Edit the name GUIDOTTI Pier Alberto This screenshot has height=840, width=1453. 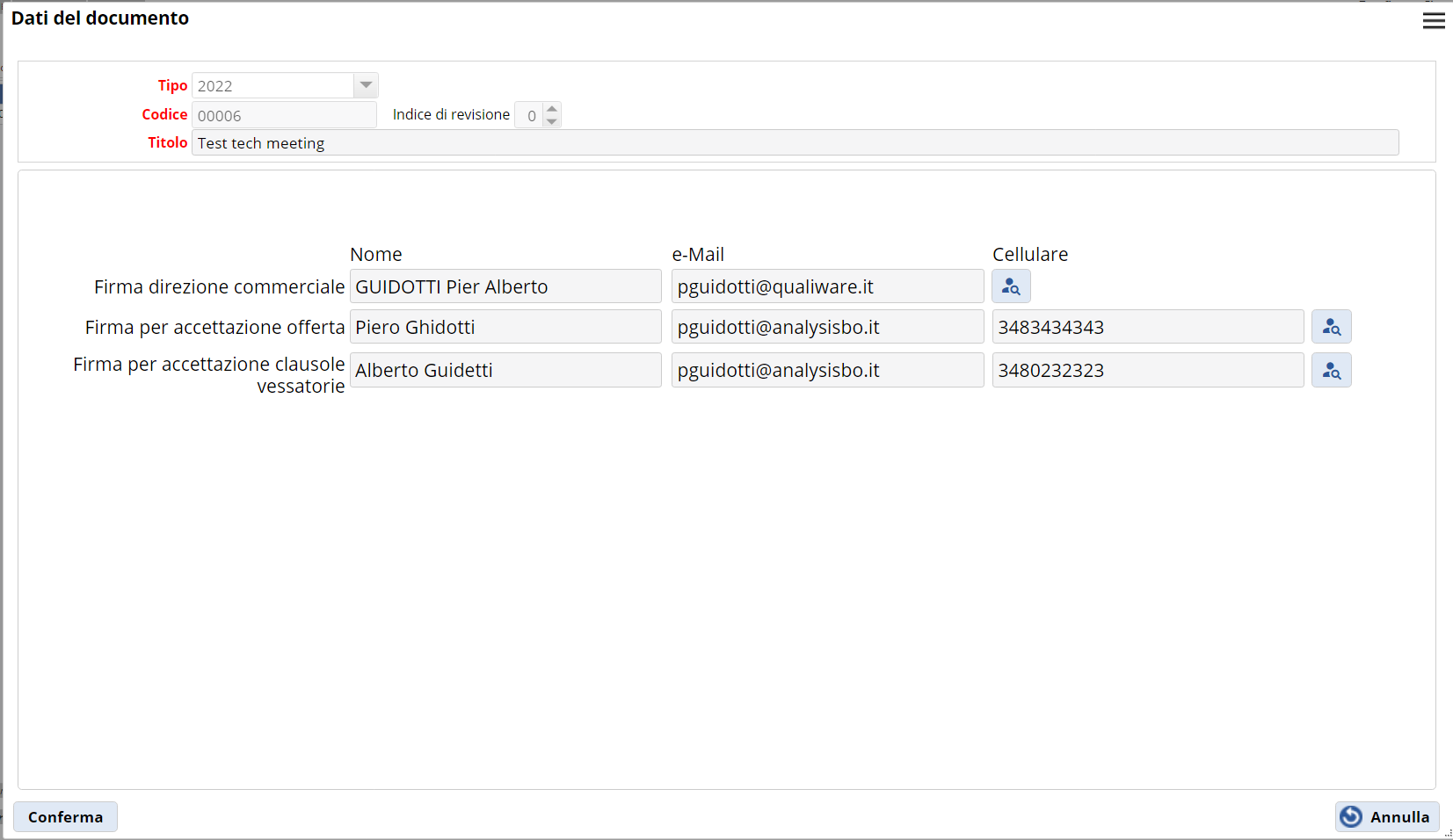click(x=505, y=286)
